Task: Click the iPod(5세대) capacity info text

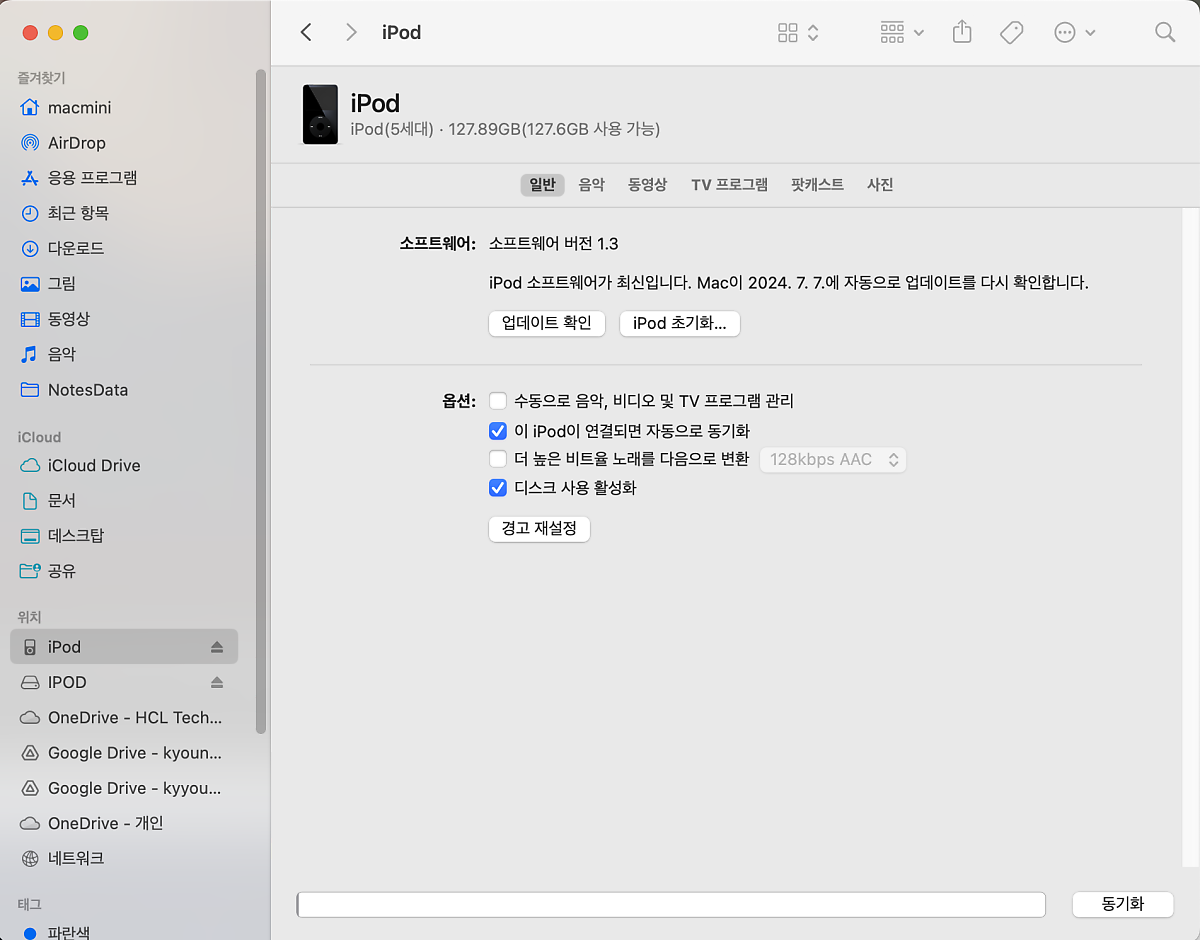Action: 505,129
